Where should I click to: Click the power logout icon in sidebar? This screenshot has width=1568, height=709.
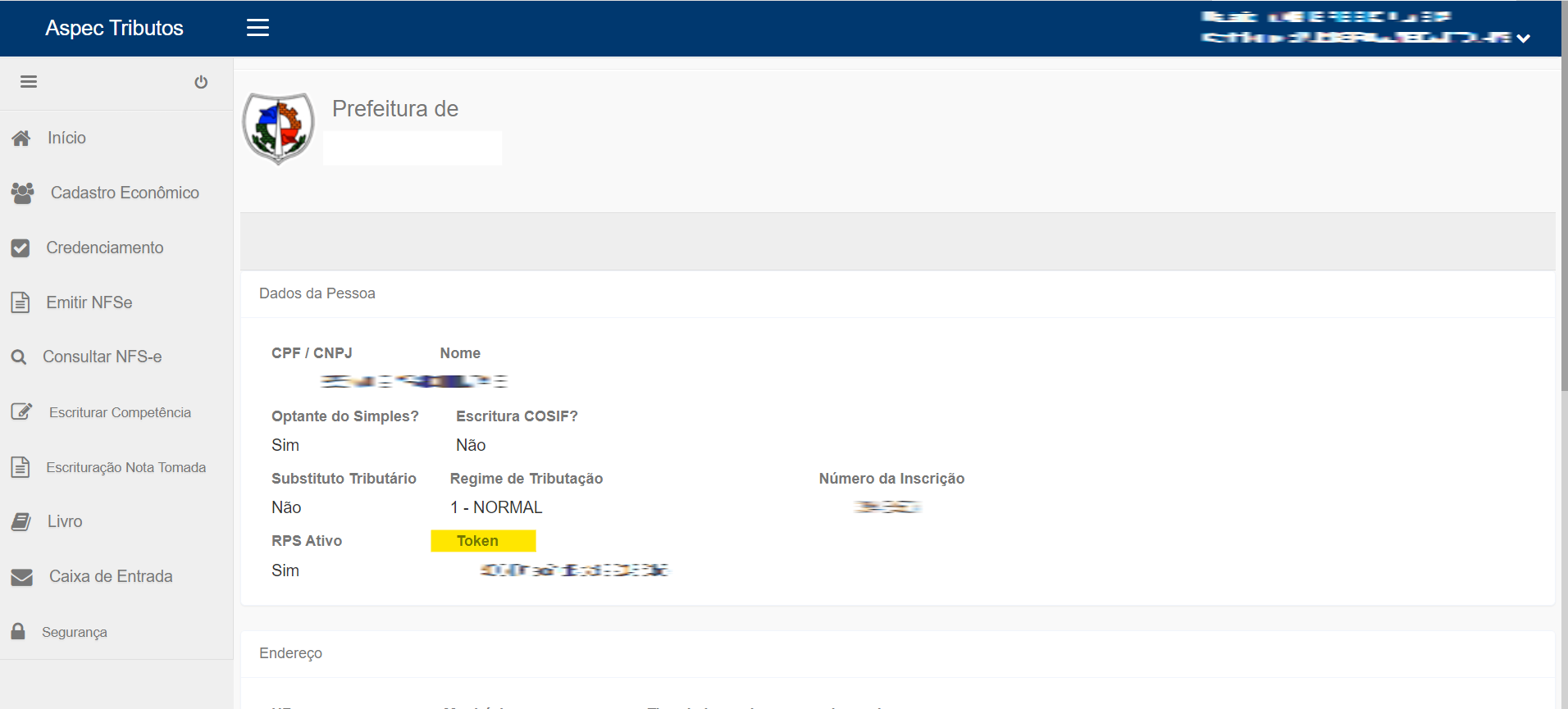pyautogui.click(x=201, y=82)
